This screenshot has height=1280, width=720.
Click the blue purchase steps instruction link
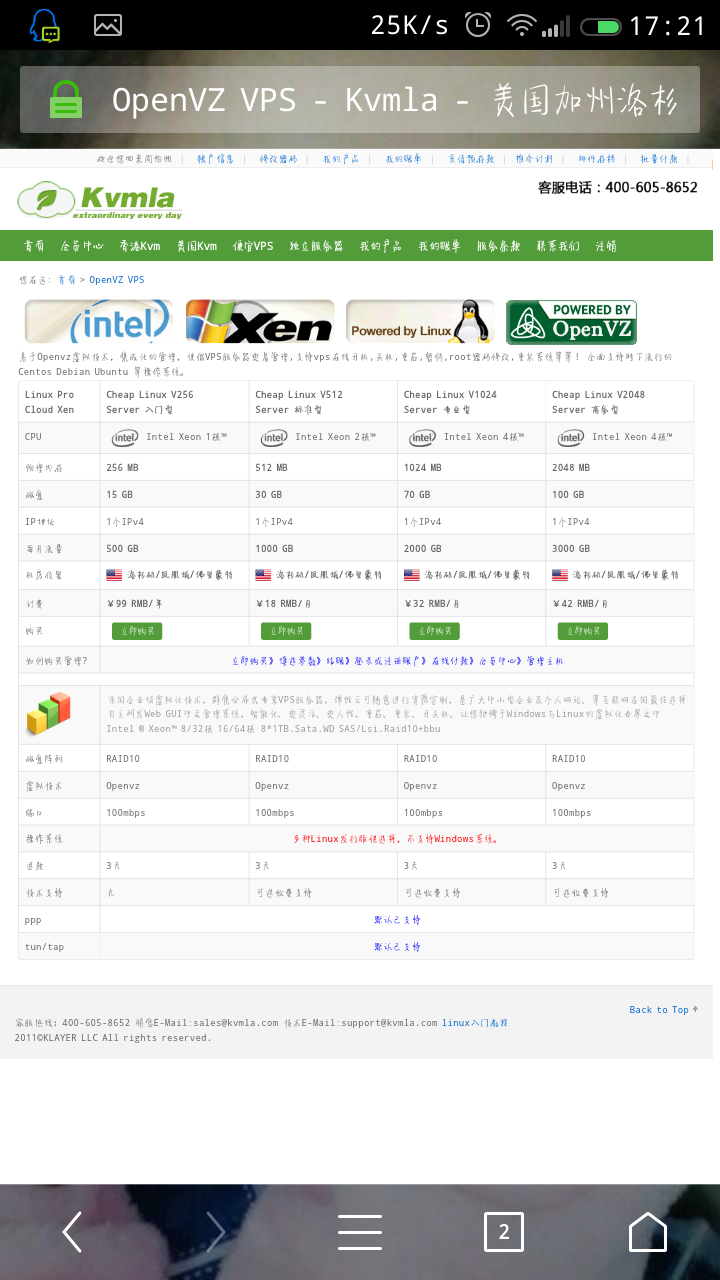click(x=397, y=661)
